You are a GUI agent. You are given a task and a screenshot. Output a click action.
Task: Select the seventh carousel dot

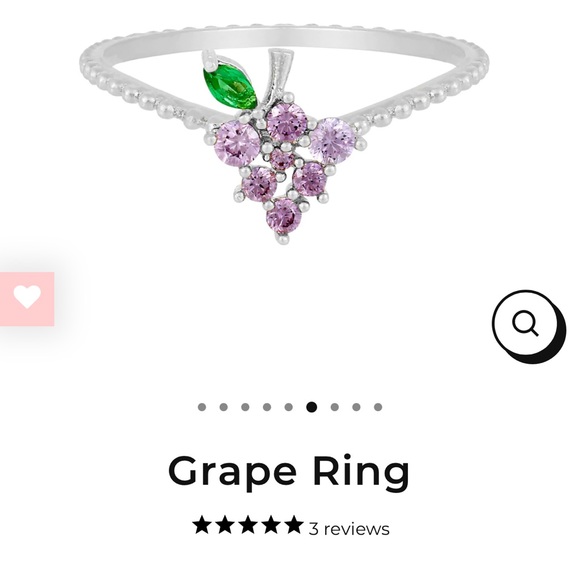[x=334, y=407]
